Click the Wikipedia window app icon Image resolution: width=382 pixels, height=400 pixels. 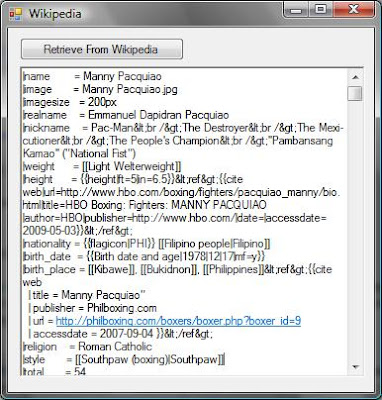coord(16,14)
